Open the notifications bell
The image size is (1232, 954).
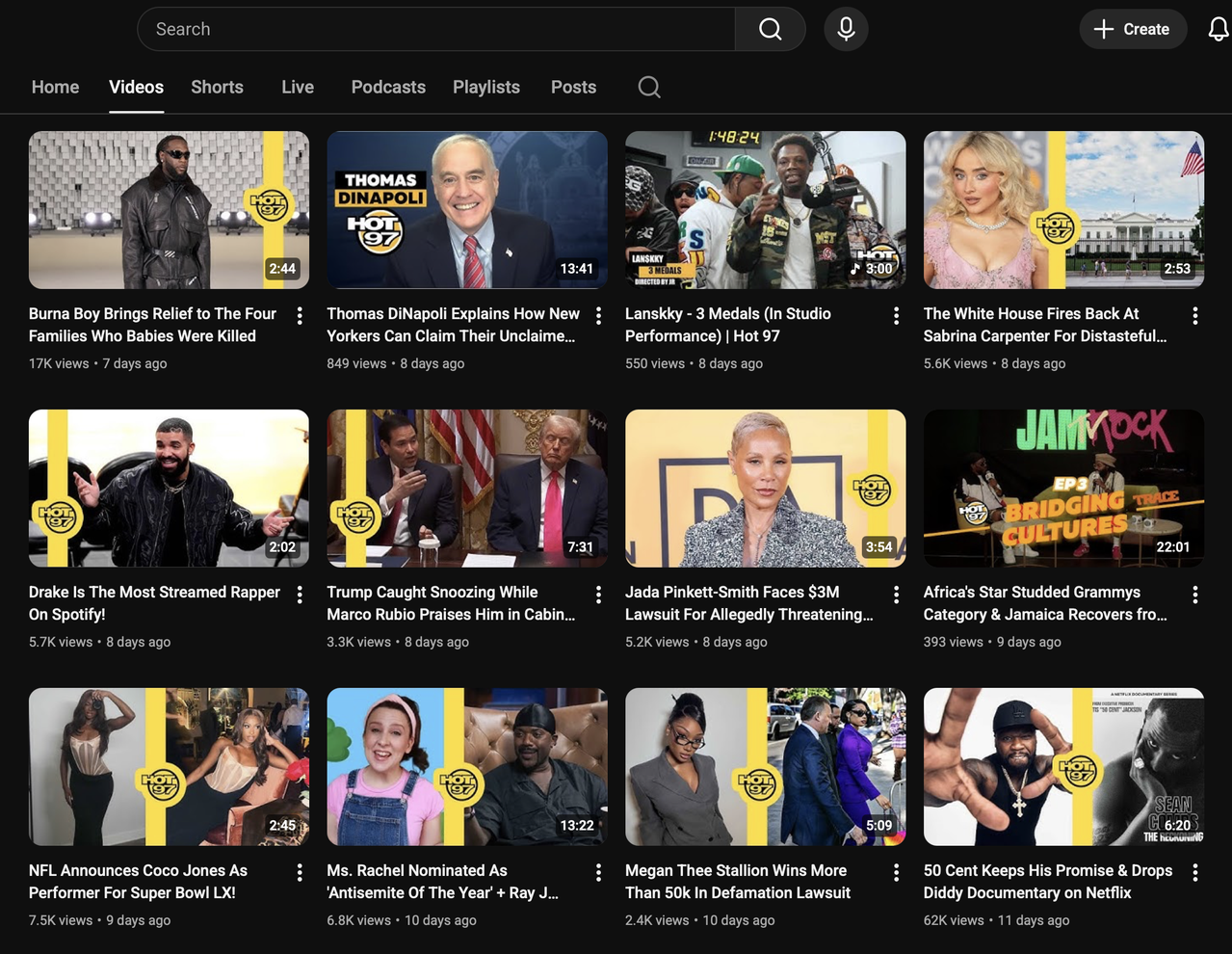point(1218,29)
